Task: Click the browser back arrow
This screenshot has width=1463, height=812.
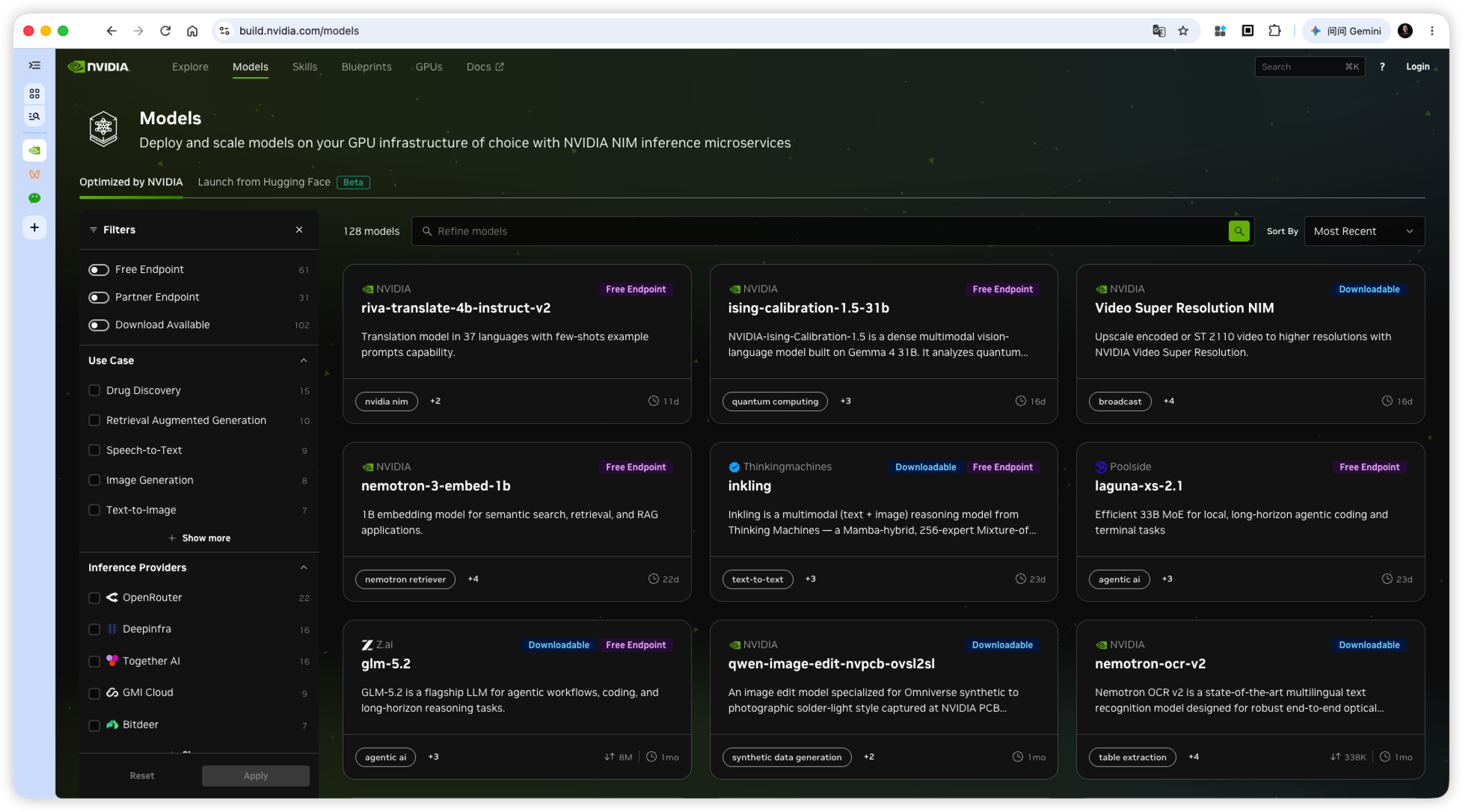Action: click(x=111, y=31)
